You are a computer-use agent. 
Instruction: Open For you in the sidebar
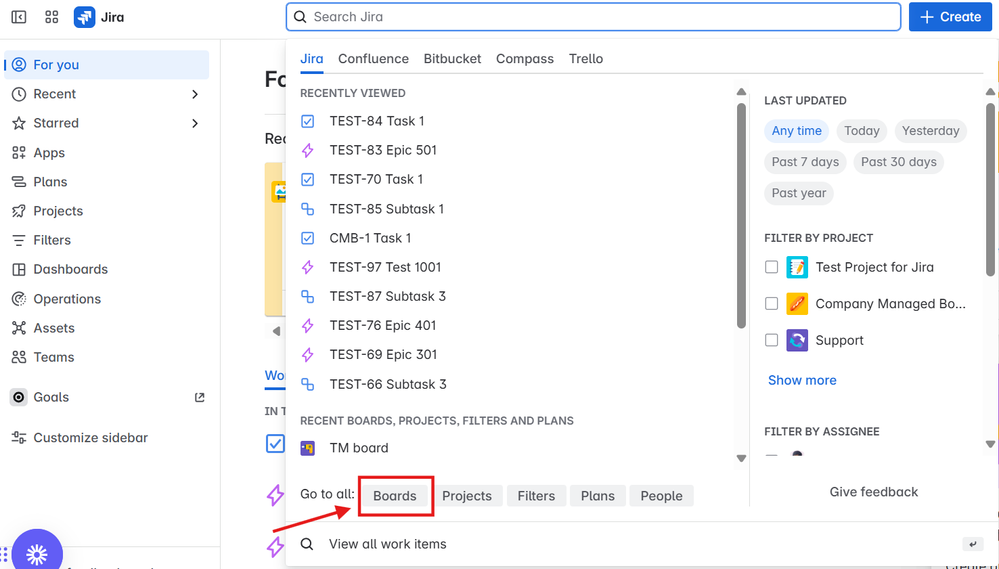coord(106,64)
